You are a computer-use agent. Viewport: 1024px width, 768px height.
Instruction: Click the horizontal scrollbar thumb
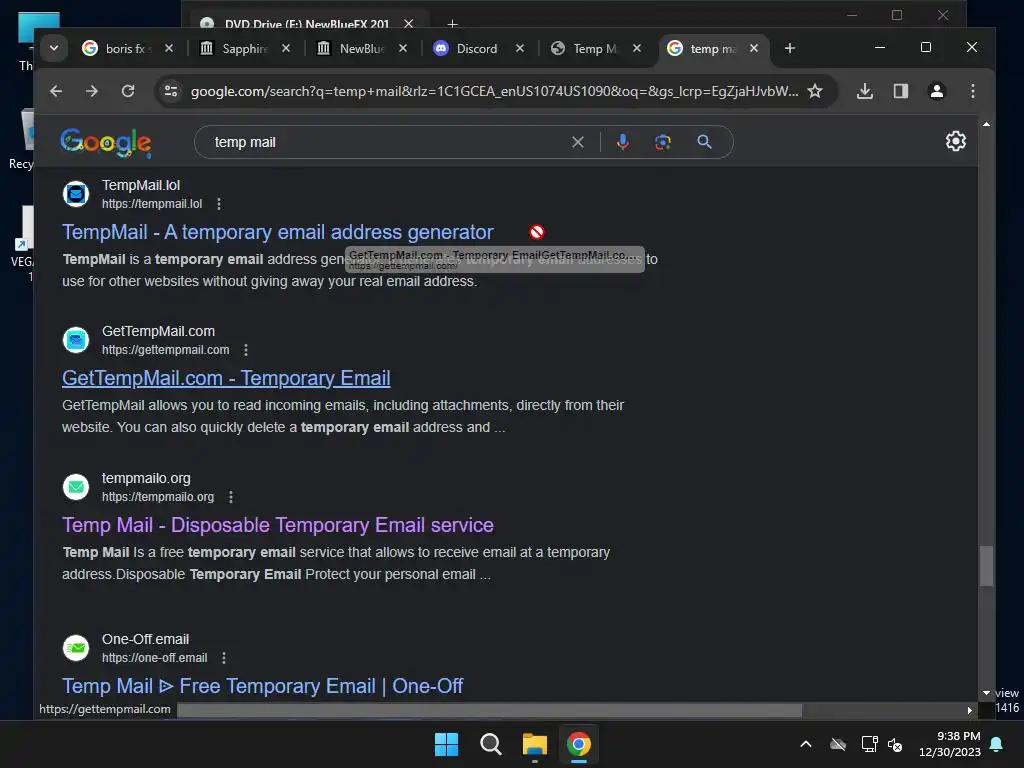point(489,710)
